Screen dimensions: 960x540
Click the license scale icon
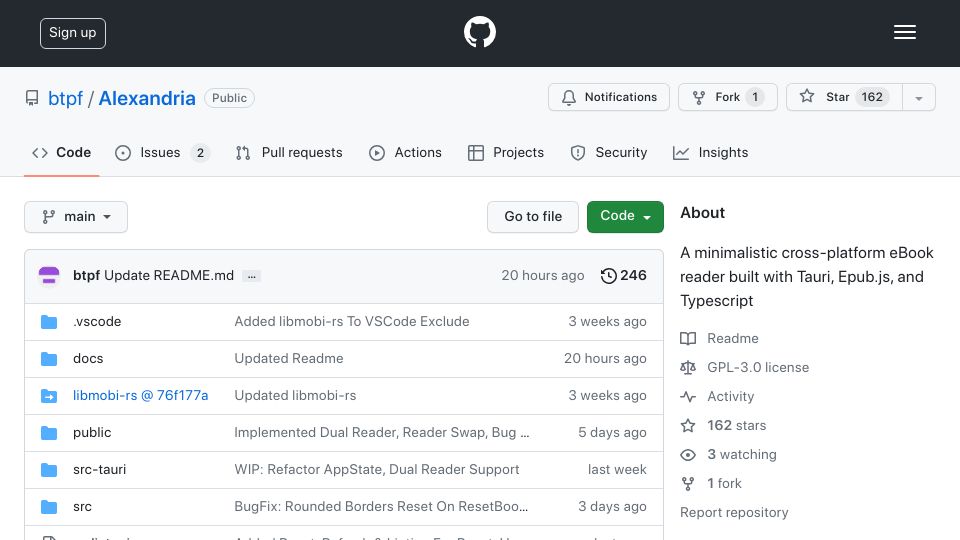coord(688,367)
